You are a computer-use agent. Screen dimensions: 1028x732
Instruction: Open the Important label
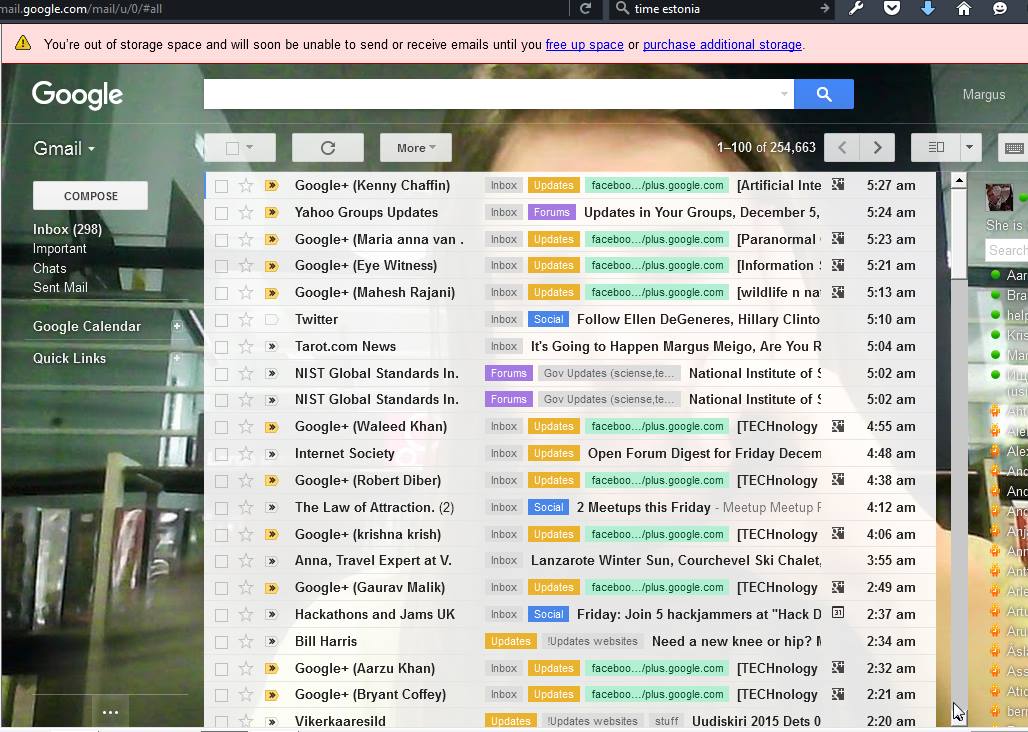(x=60, y=248)
